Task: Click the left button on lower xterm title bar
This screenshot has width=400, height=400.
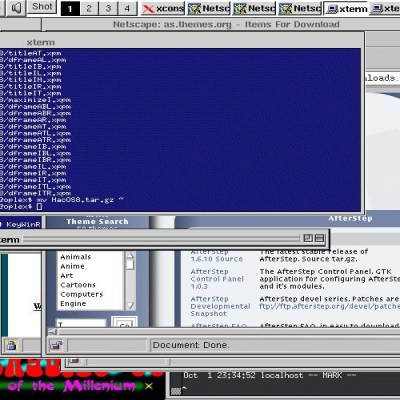Action: (x=308, y=238)
